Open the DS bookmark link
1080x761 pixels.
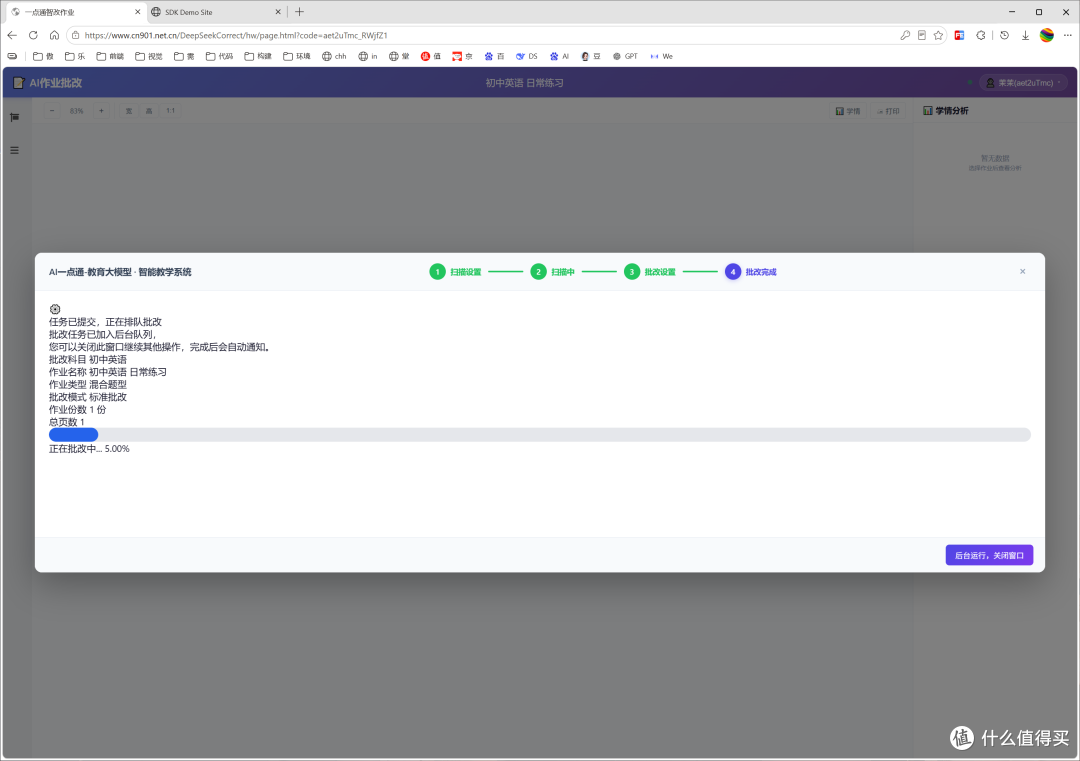point(527,56)
